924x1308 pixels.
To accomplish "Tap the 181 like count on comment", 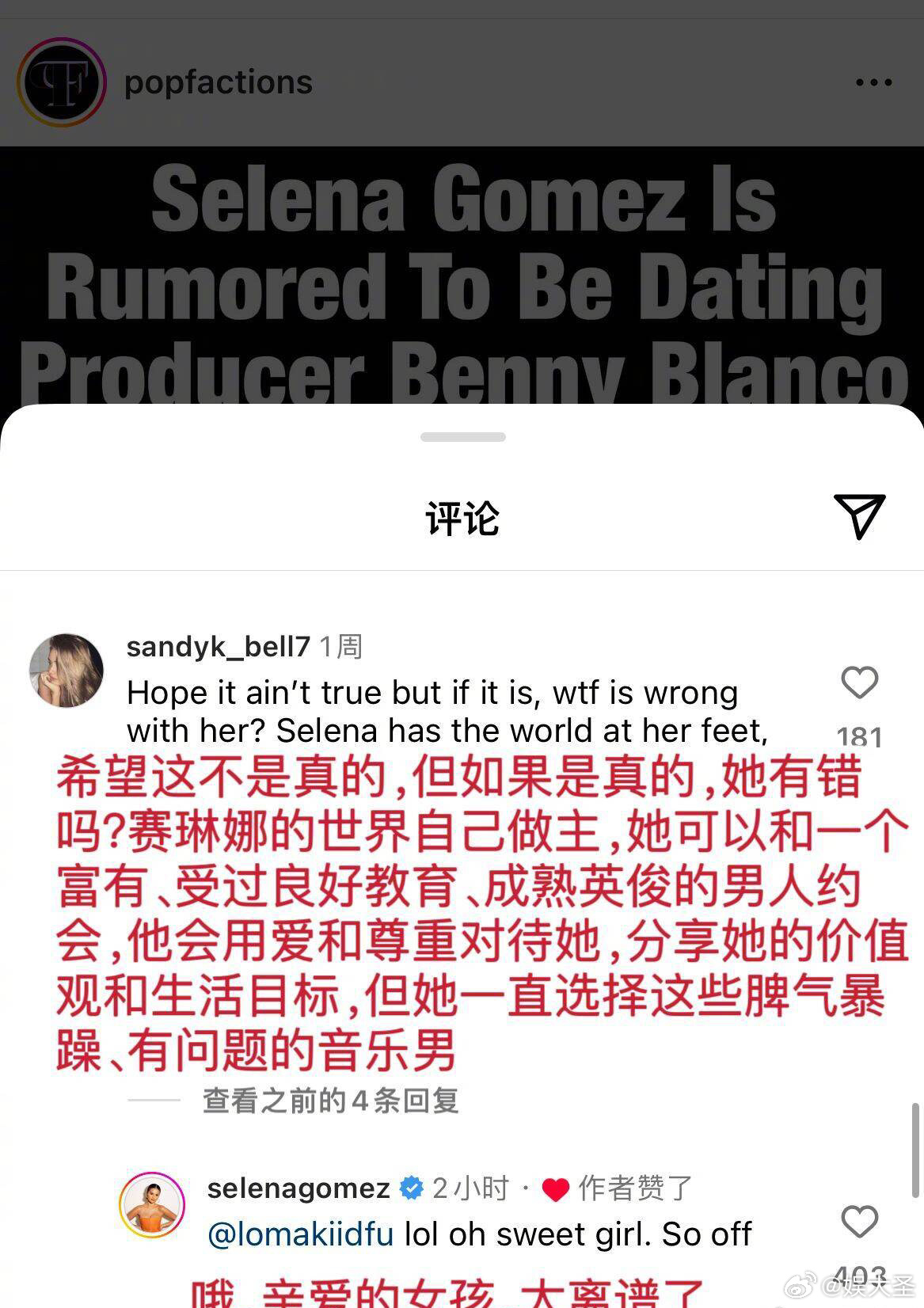I will (x=859, y=736).
